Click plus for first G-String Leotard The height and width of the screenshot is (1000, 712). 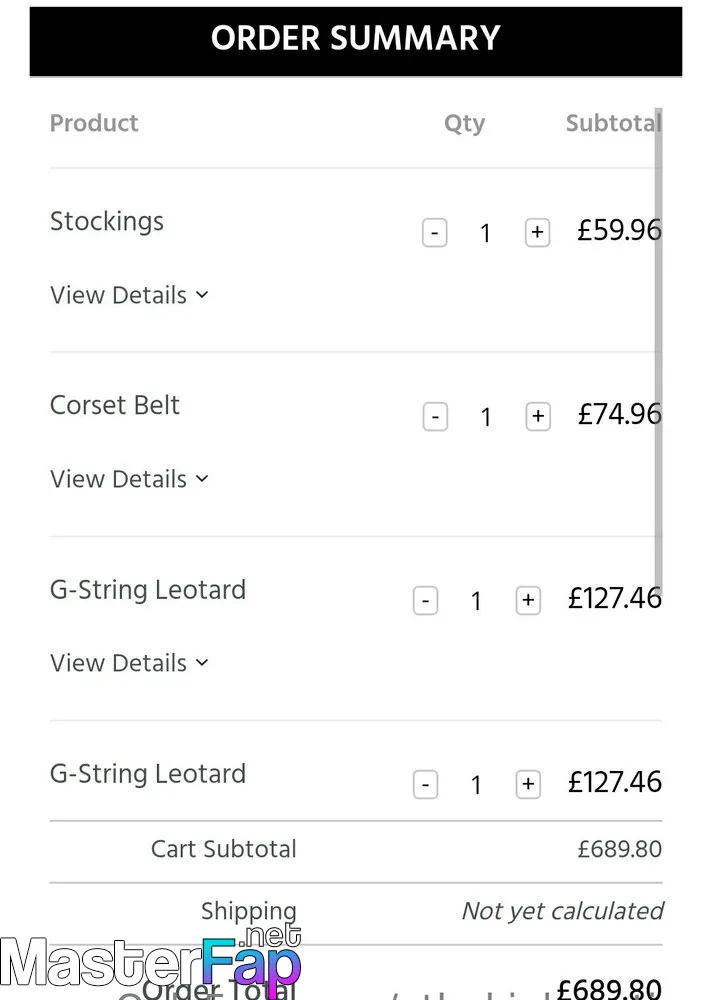tap(528, 601)
